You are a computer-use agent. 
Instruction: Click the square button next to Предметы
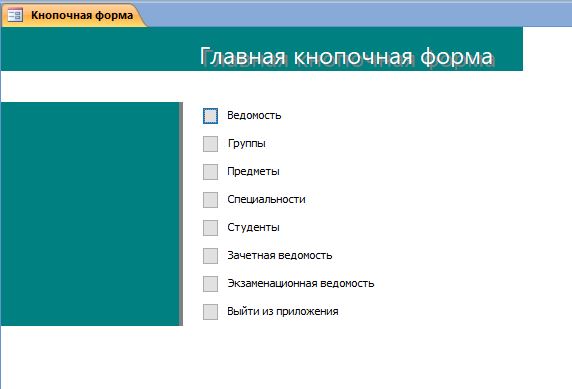click(x=210, y=172)
